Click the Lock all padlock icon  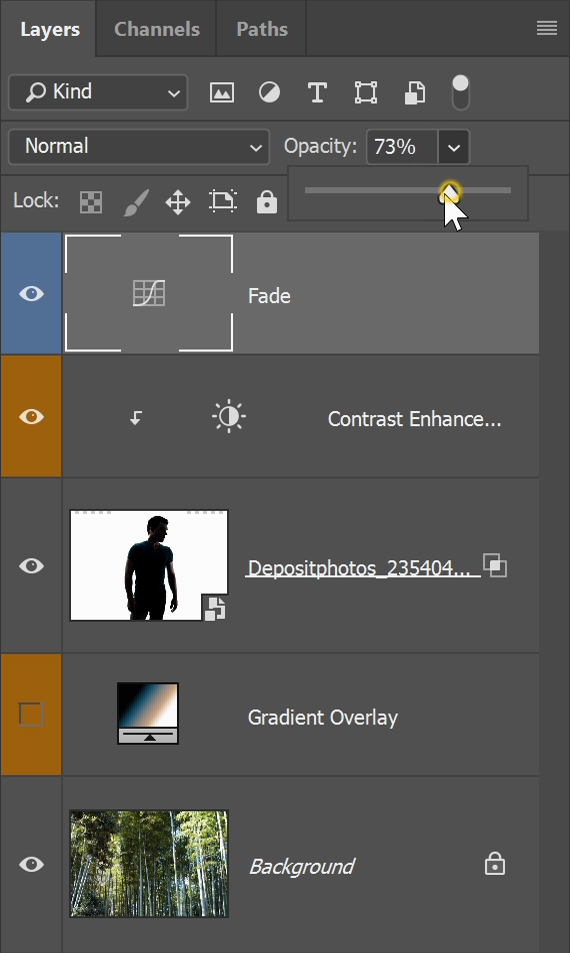click(267, 201)
